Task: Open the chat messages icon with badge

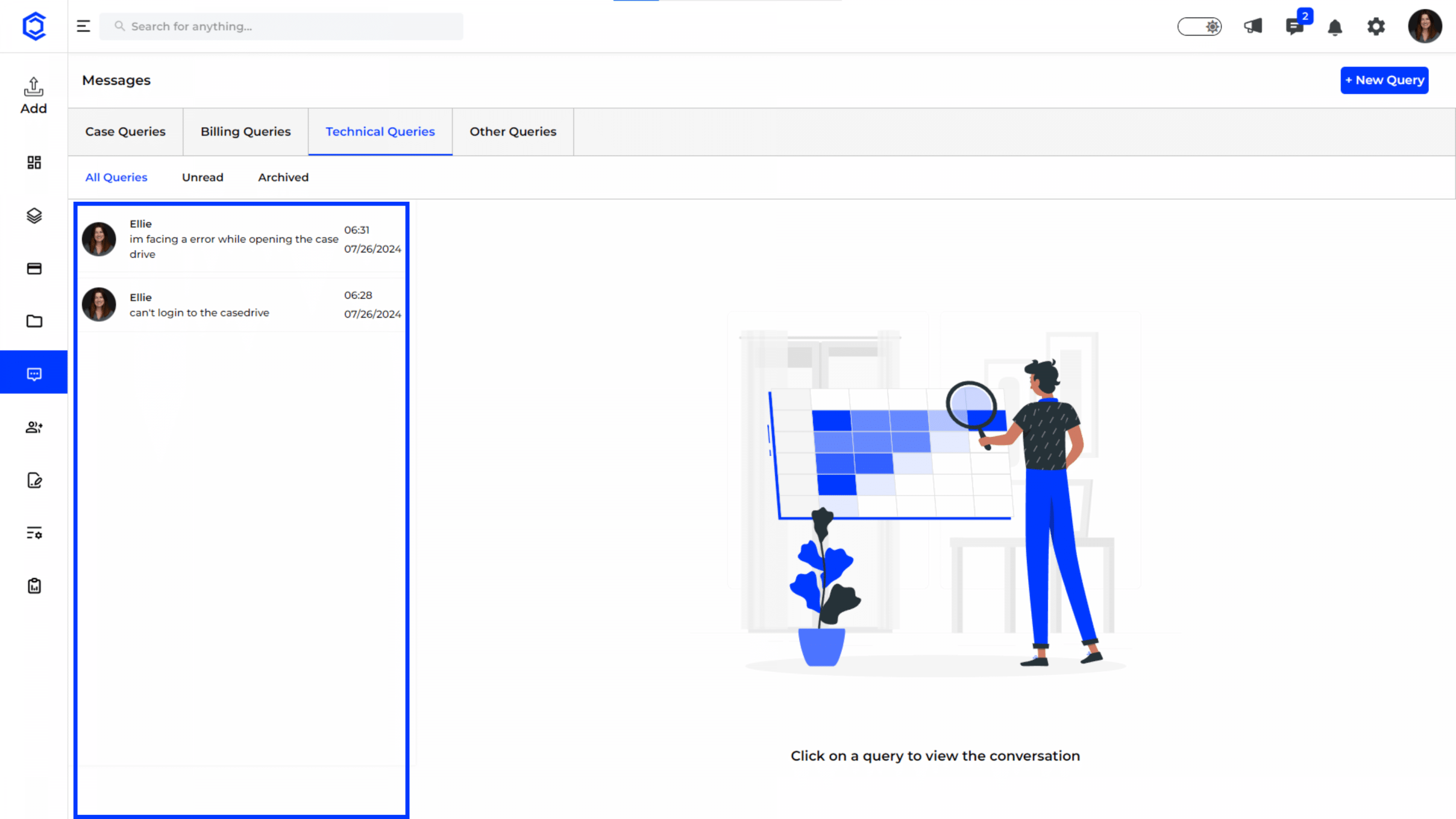Action: (x=1294, y=26)
